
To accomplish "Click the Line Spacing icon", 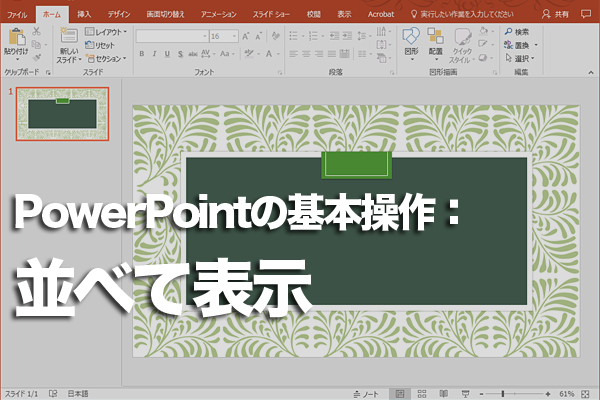I will pos(362,36).
